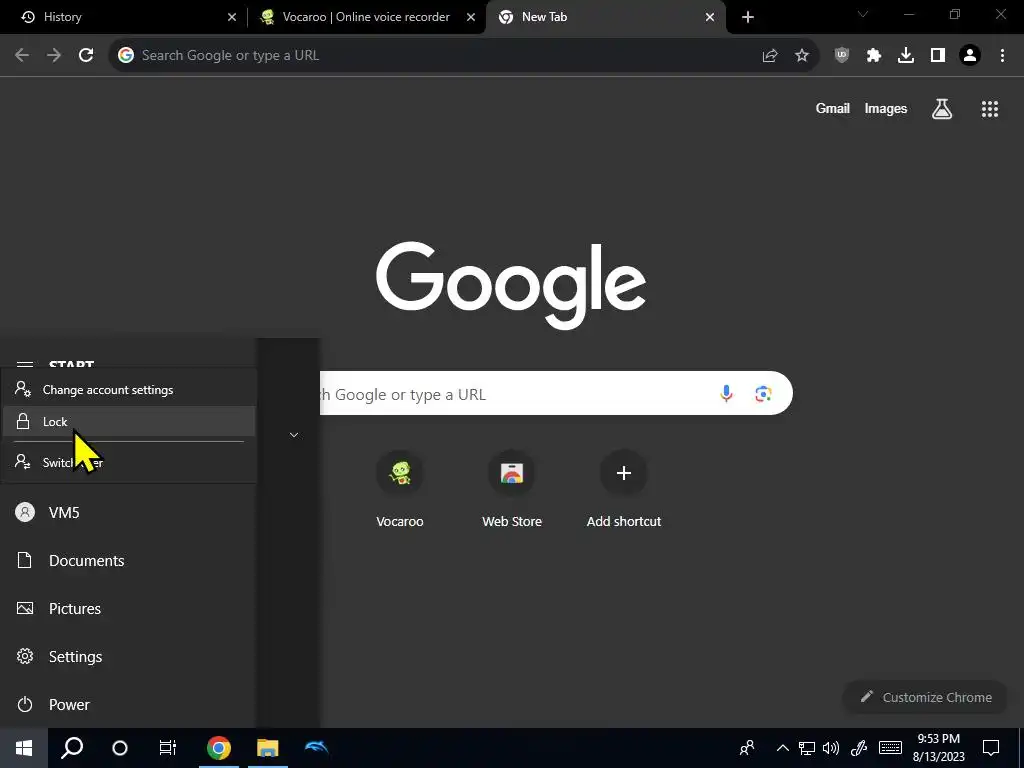Screen dimensions: 1024x768
Task: Click the VM5 user account entry
Action: 129,513
